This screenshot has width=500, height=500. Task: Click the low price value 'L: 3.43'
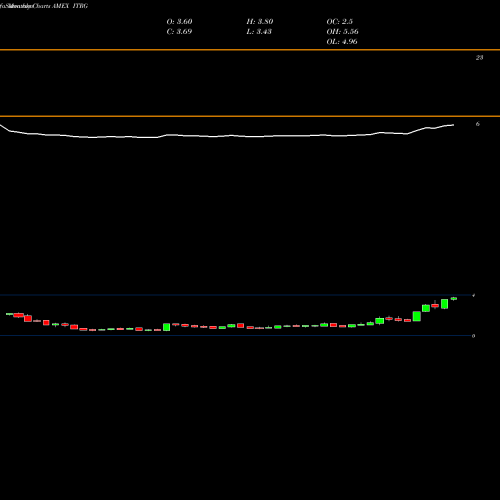point(259,32)
